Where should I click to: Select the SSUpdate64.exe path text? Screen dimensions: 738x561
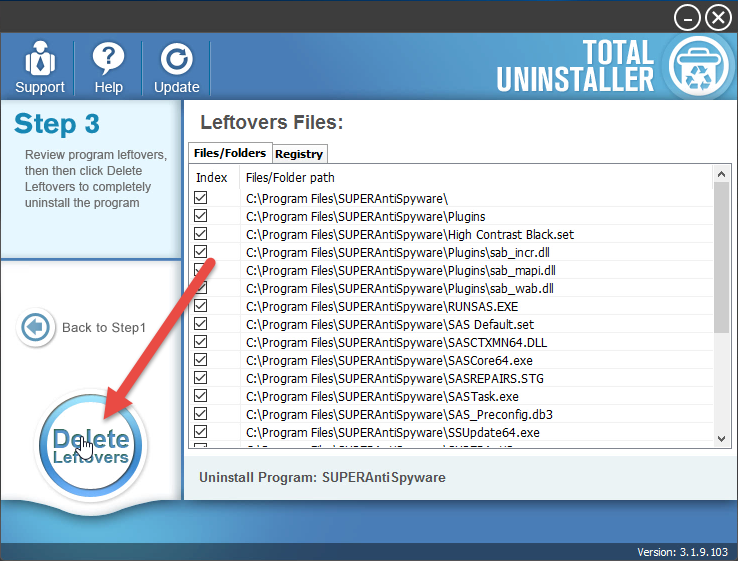(x=393, y=433)
